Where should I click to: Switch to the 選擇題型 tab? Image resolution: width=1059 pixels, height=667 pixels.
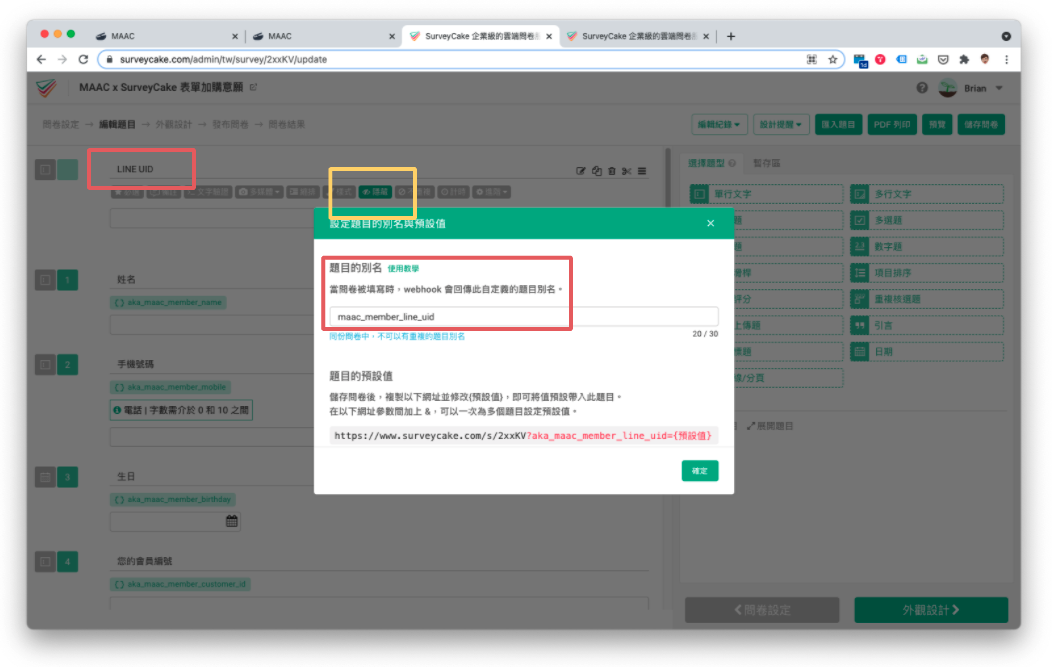712,163
